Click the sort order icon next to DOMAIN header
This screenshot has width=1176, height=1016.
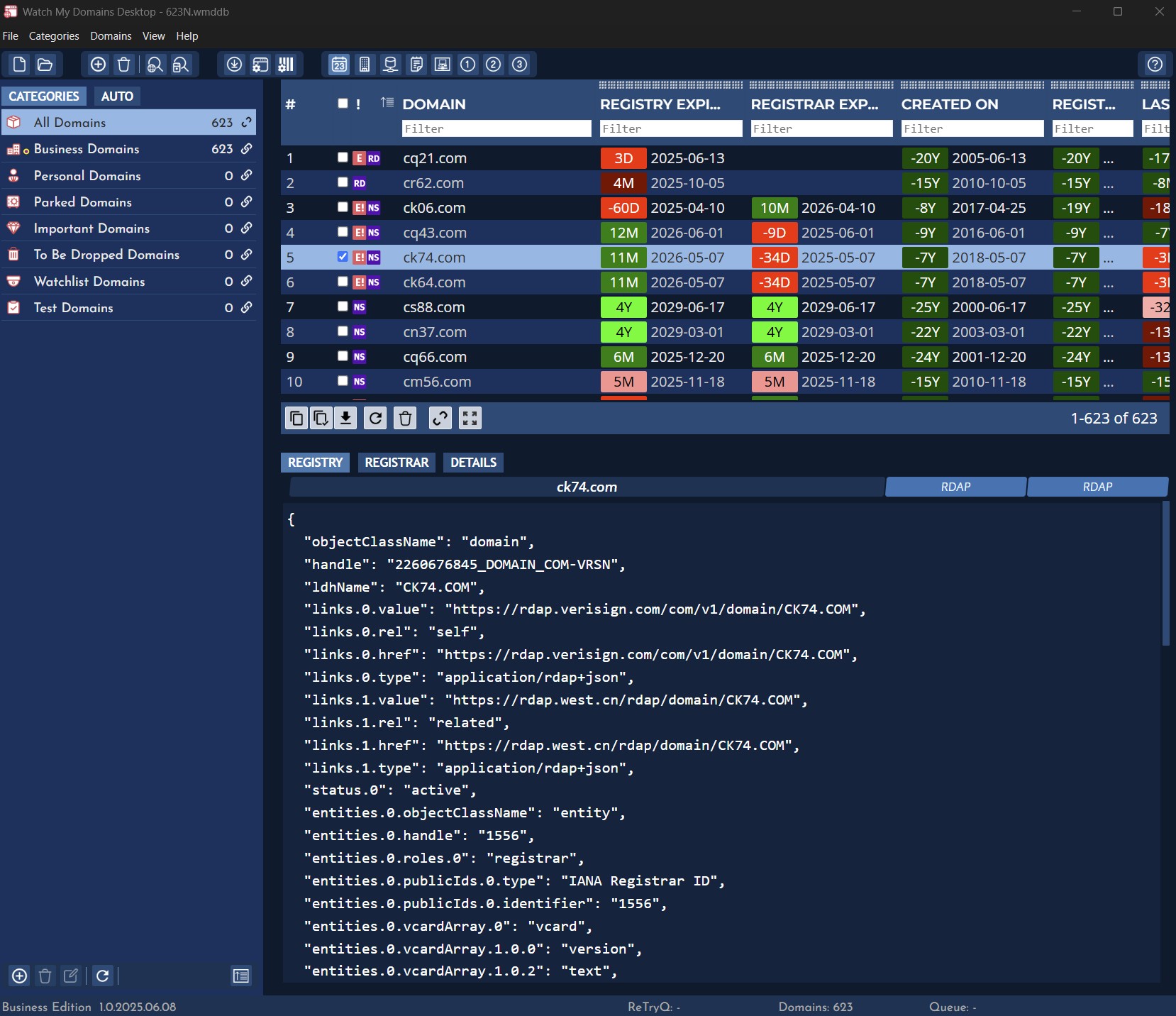click(387, 103)
